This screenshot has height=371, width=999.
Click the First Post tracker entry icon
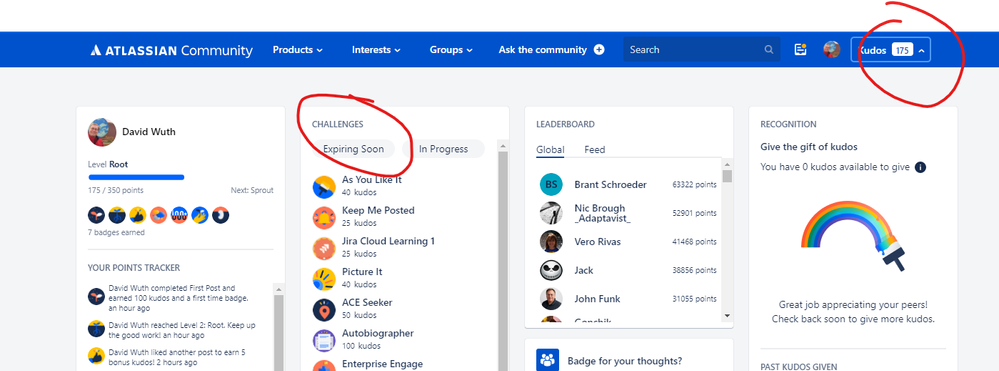96,296
